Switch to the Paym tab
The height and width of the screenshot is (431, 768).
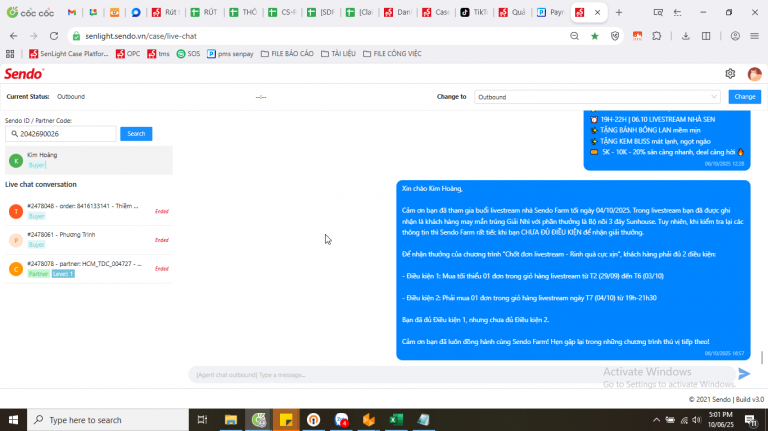(x=551, y=12)
